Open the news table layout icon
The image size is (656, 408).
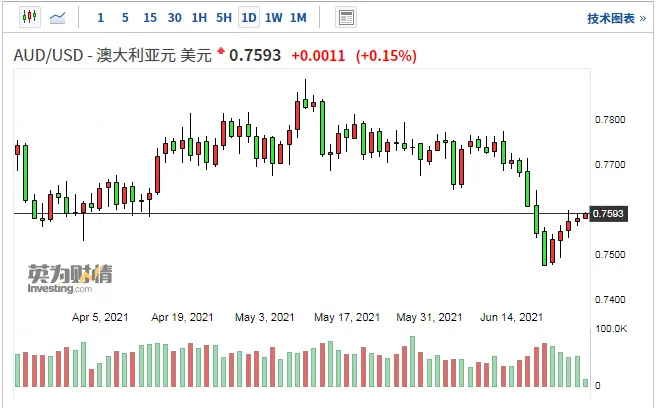[346, 18]
